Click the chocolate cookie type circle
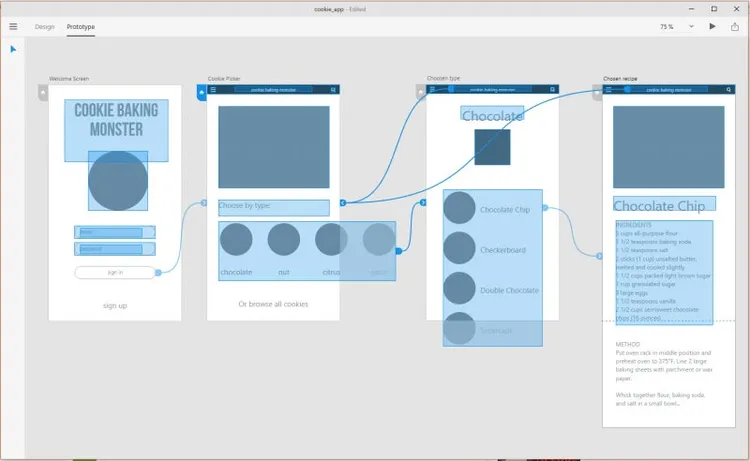The image size is (750, 461). click(236, 239)
